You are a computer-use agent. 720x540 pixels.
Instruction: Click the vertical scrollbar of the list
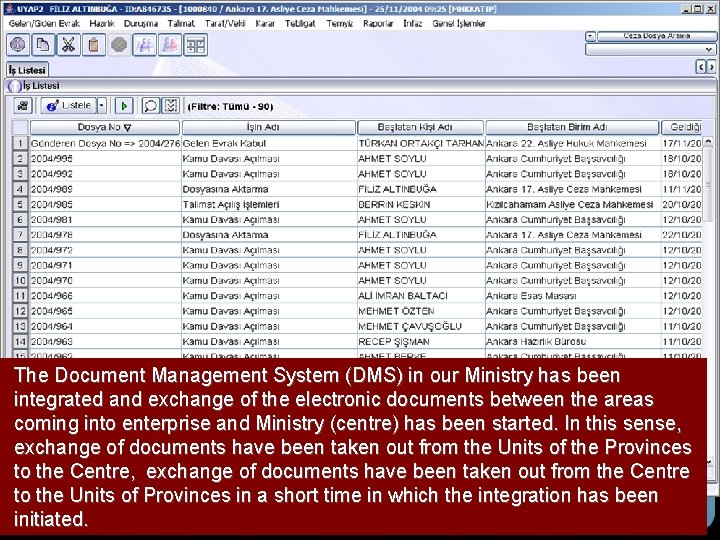(x=708, y=248)
